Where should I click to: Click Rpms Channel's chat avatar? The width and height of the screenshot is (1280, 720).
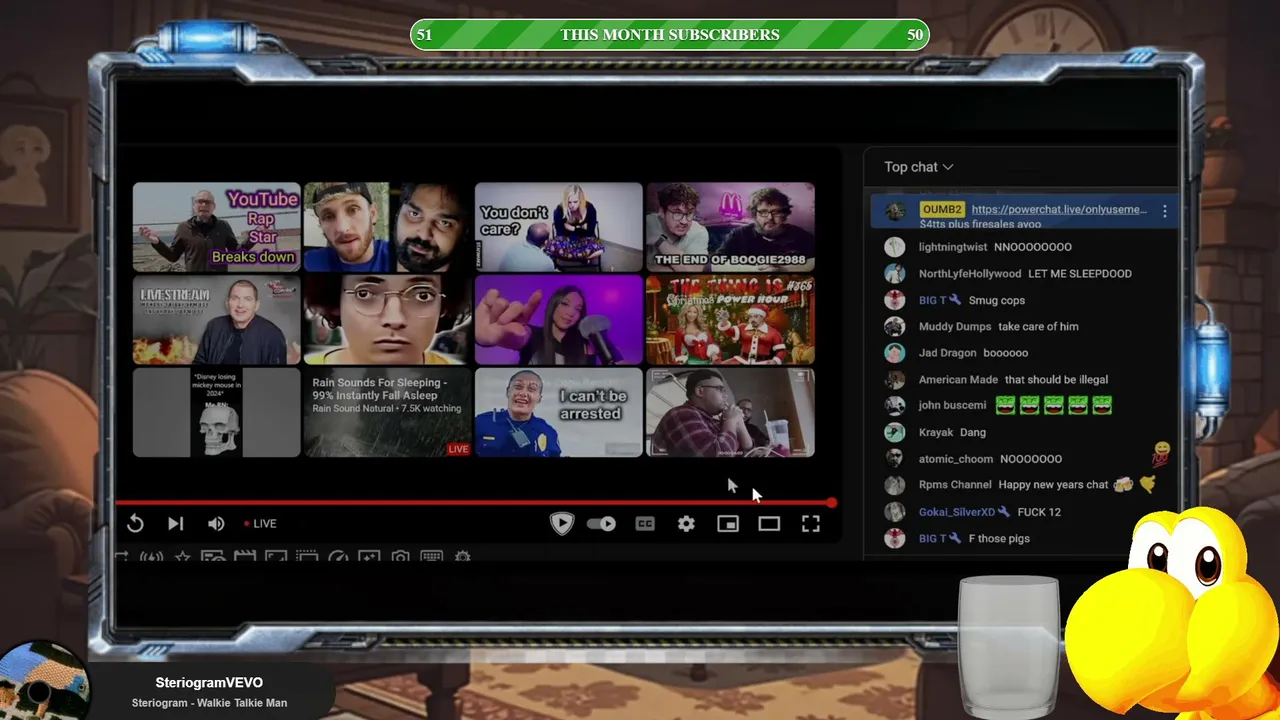[x=895, y=485]
